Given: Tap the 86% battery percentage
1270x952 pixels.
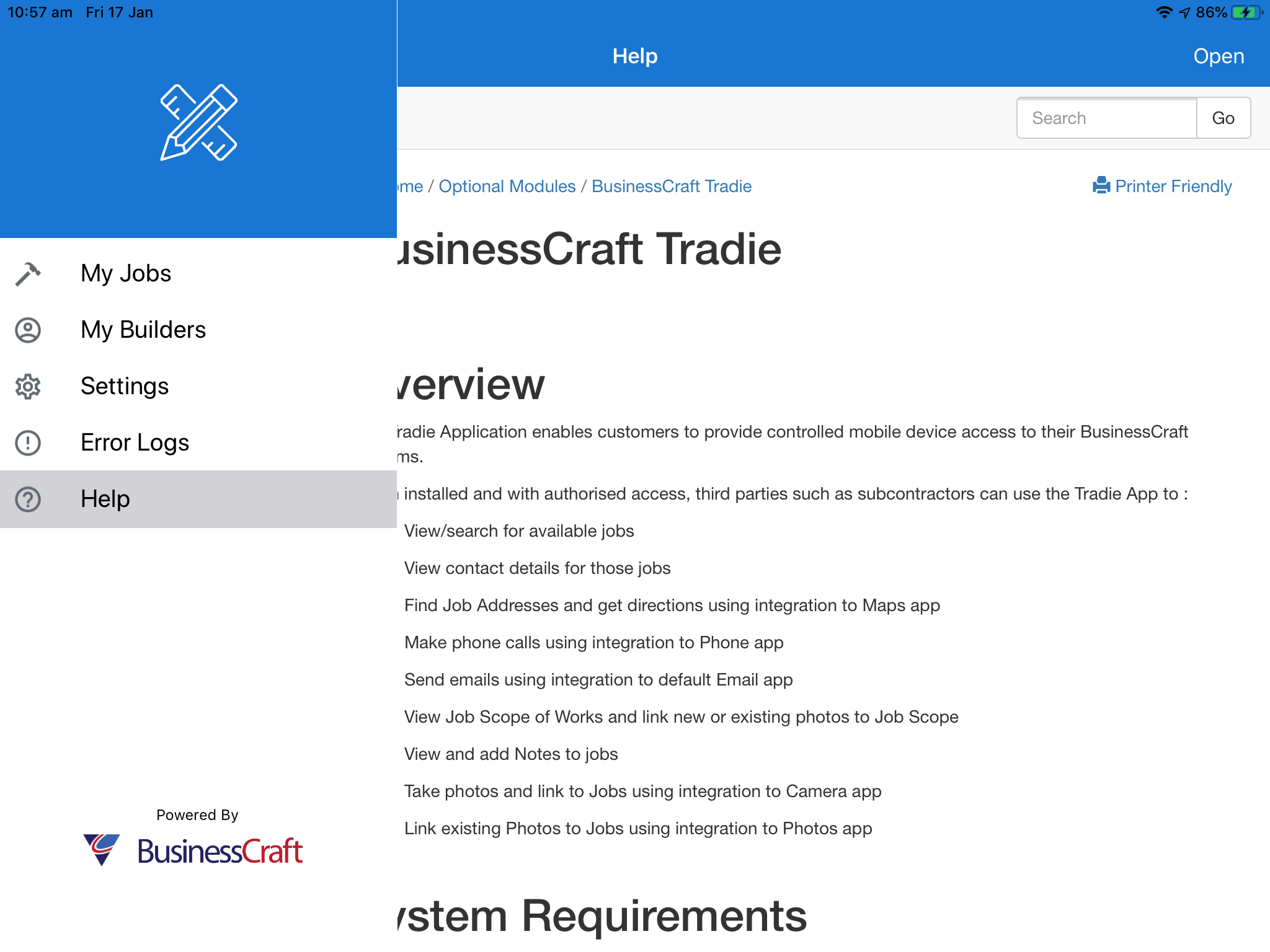Looking at the screenshot, I should (1211, 12).
